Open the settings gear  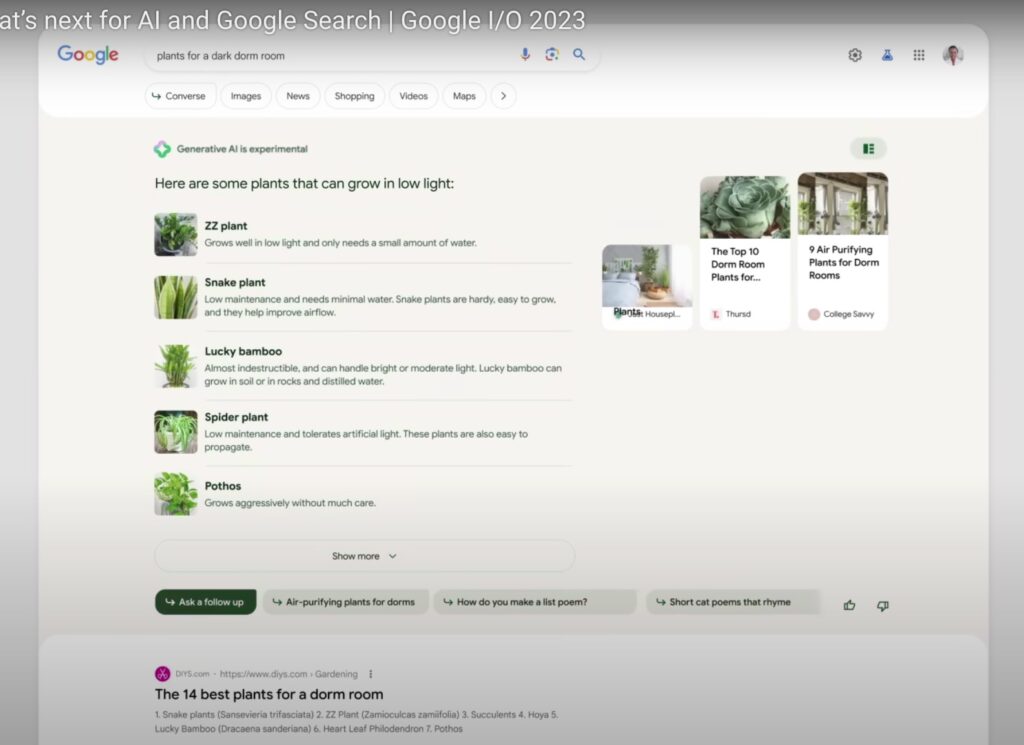pyautogui.click(x=855, y=55)
